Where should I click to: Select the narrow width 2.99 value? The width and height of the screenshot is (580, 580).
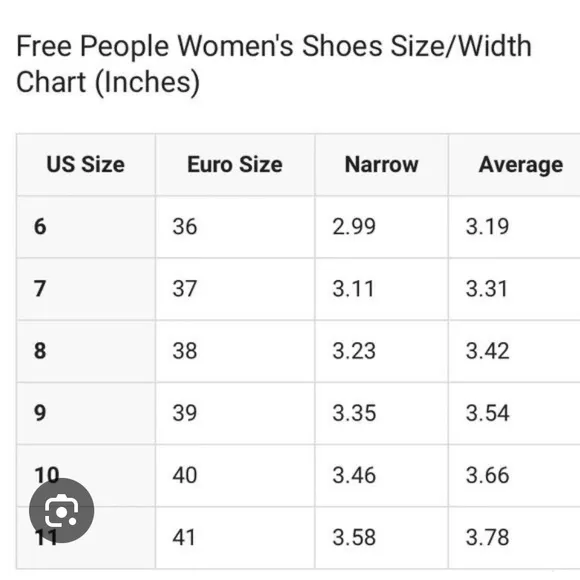(x=354, y=226)
